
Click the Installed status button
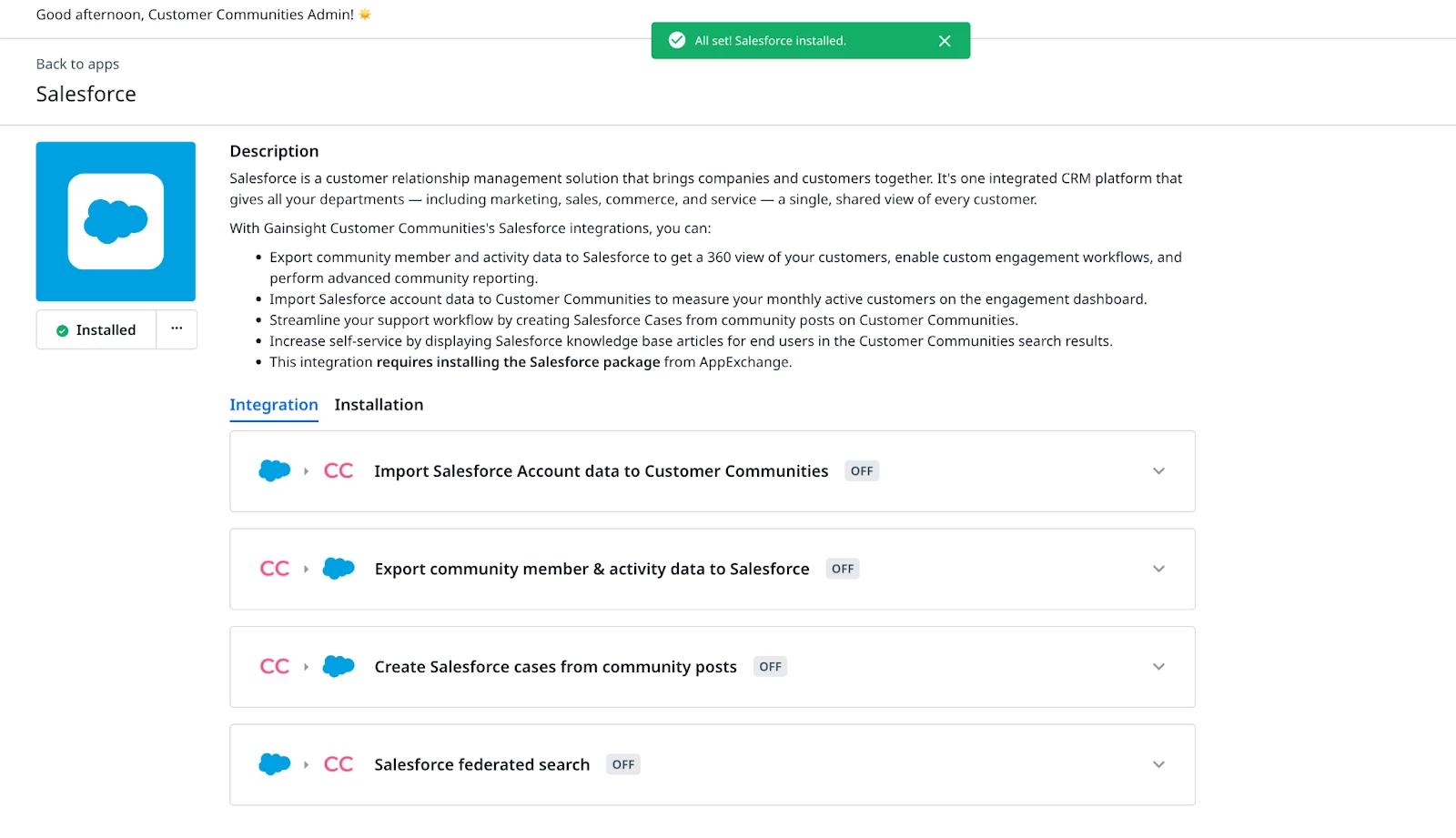tap(96, 329)
